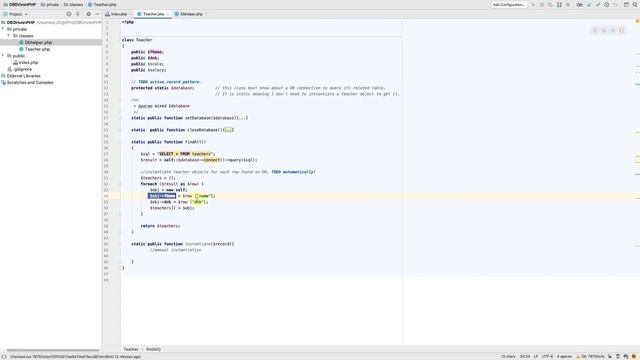Click the Search Everywhere magnifier icon
640x360 pixels.
[635, 4]
